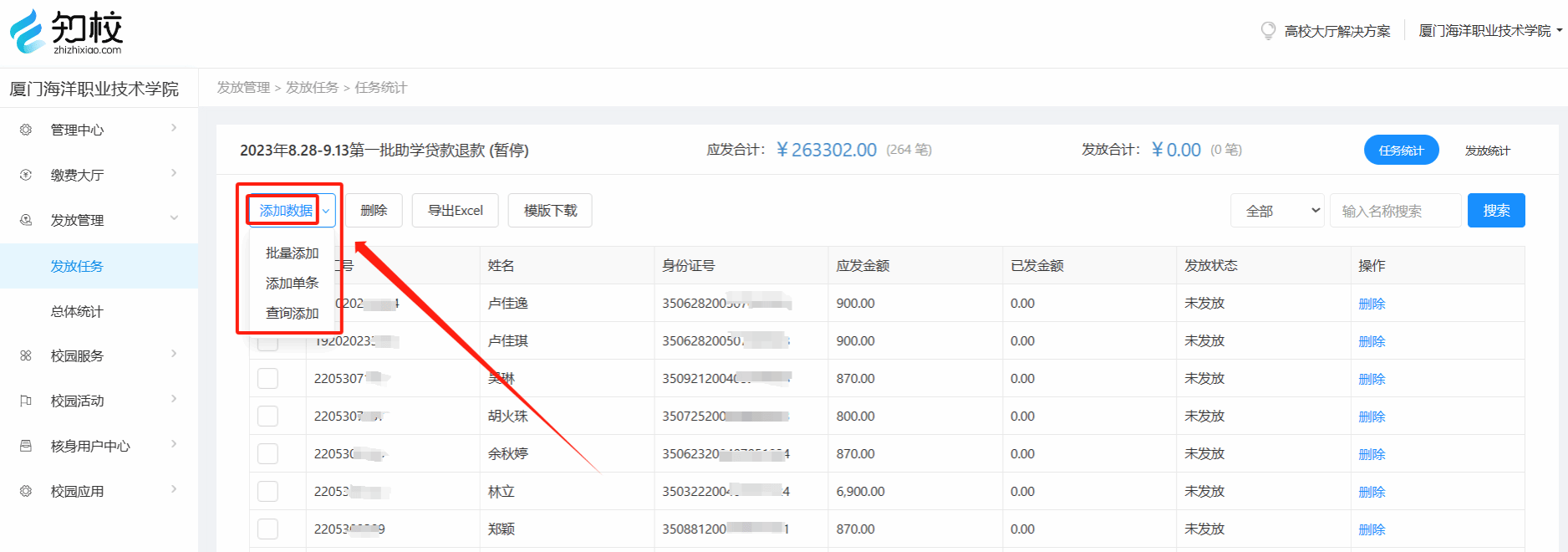This screenshot has width=1568, height=552.
Task: Click the 缴费大厅 sidebar icon
Action: [26, 175]
